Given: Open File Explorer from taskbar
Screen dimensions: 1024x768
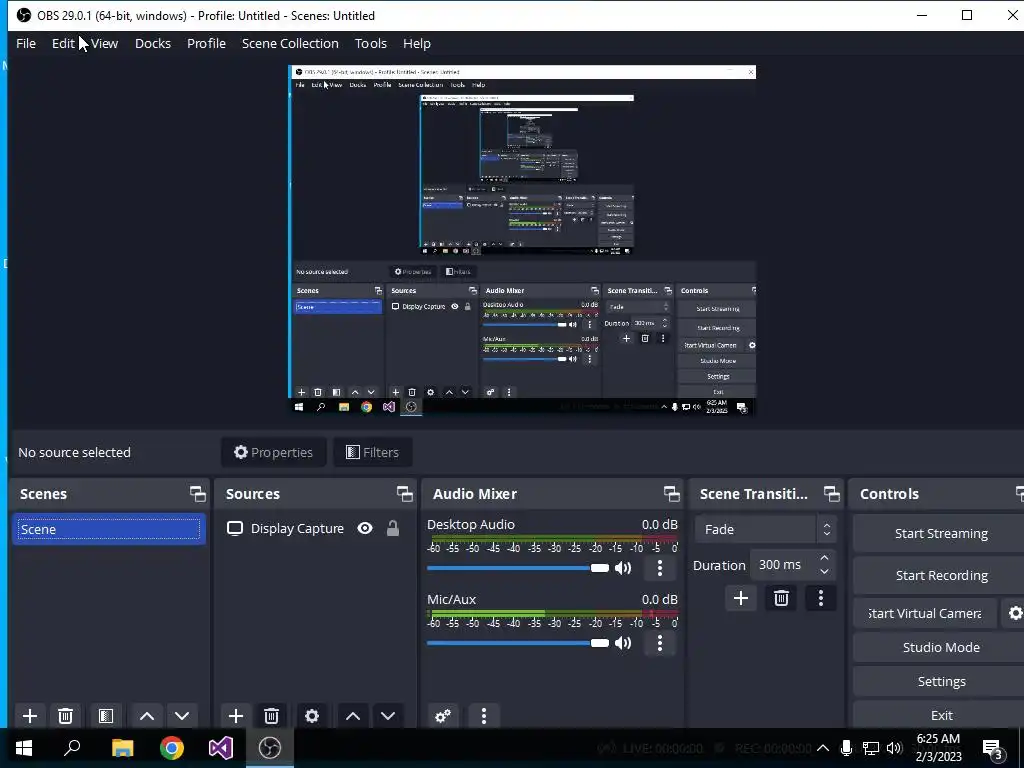Looking at the screenshot, I should (x=122, y=748).
